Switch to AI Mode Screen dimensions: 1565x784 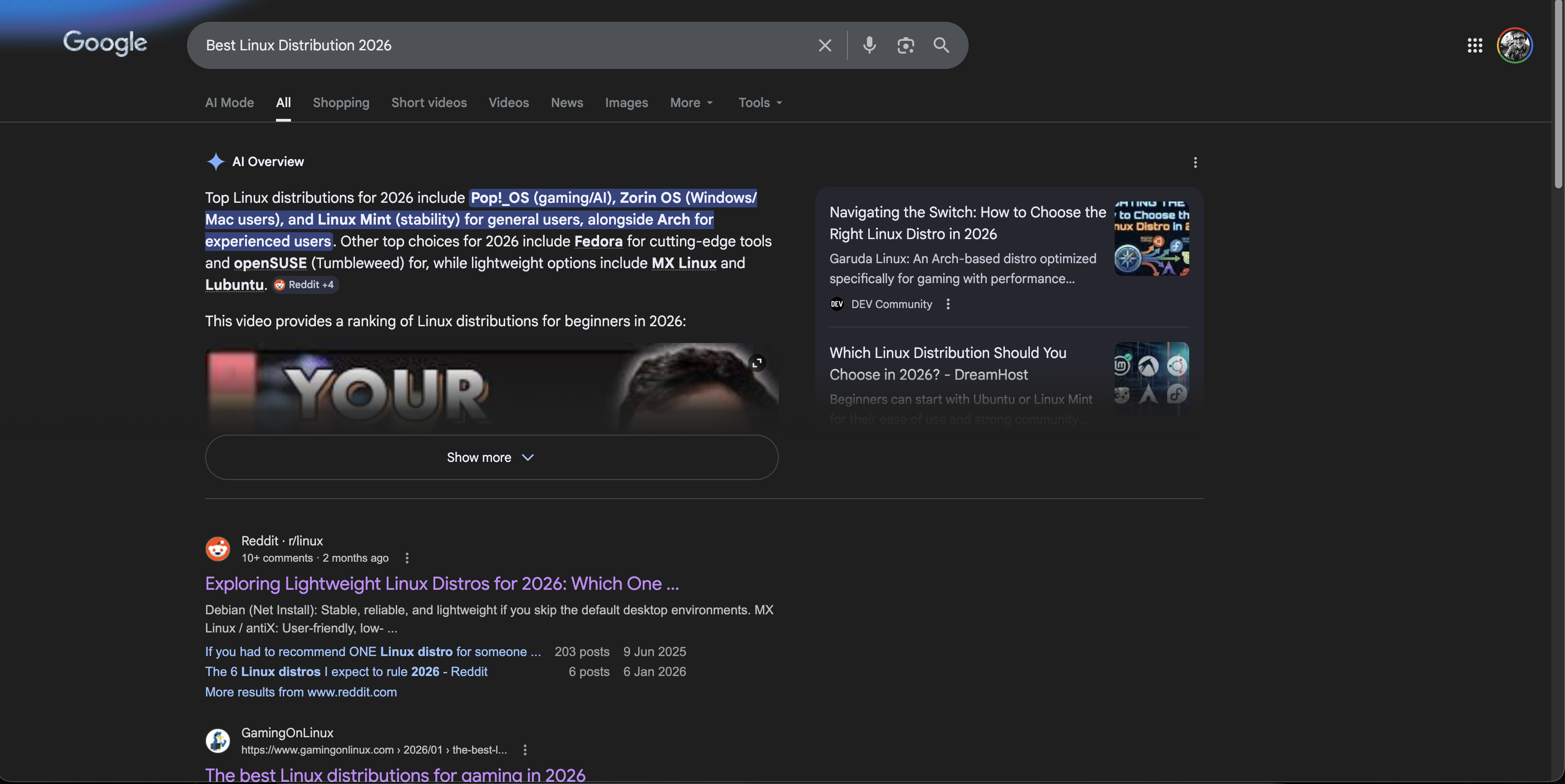228,103
